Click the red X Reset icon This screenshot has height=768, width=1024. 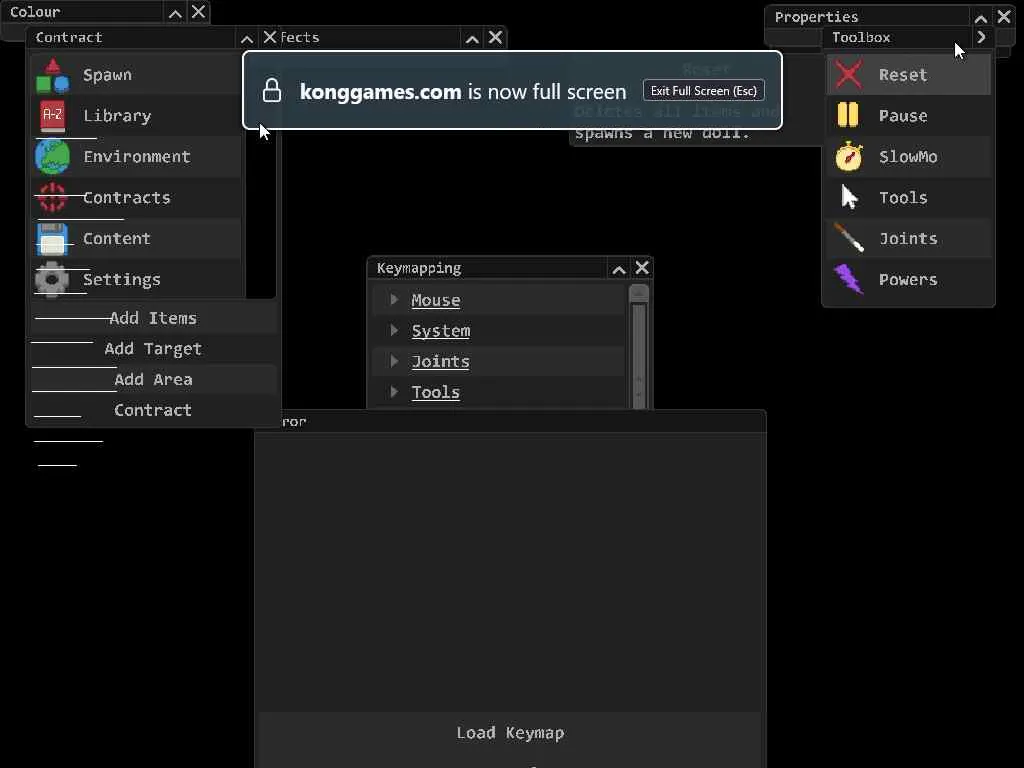848,74
